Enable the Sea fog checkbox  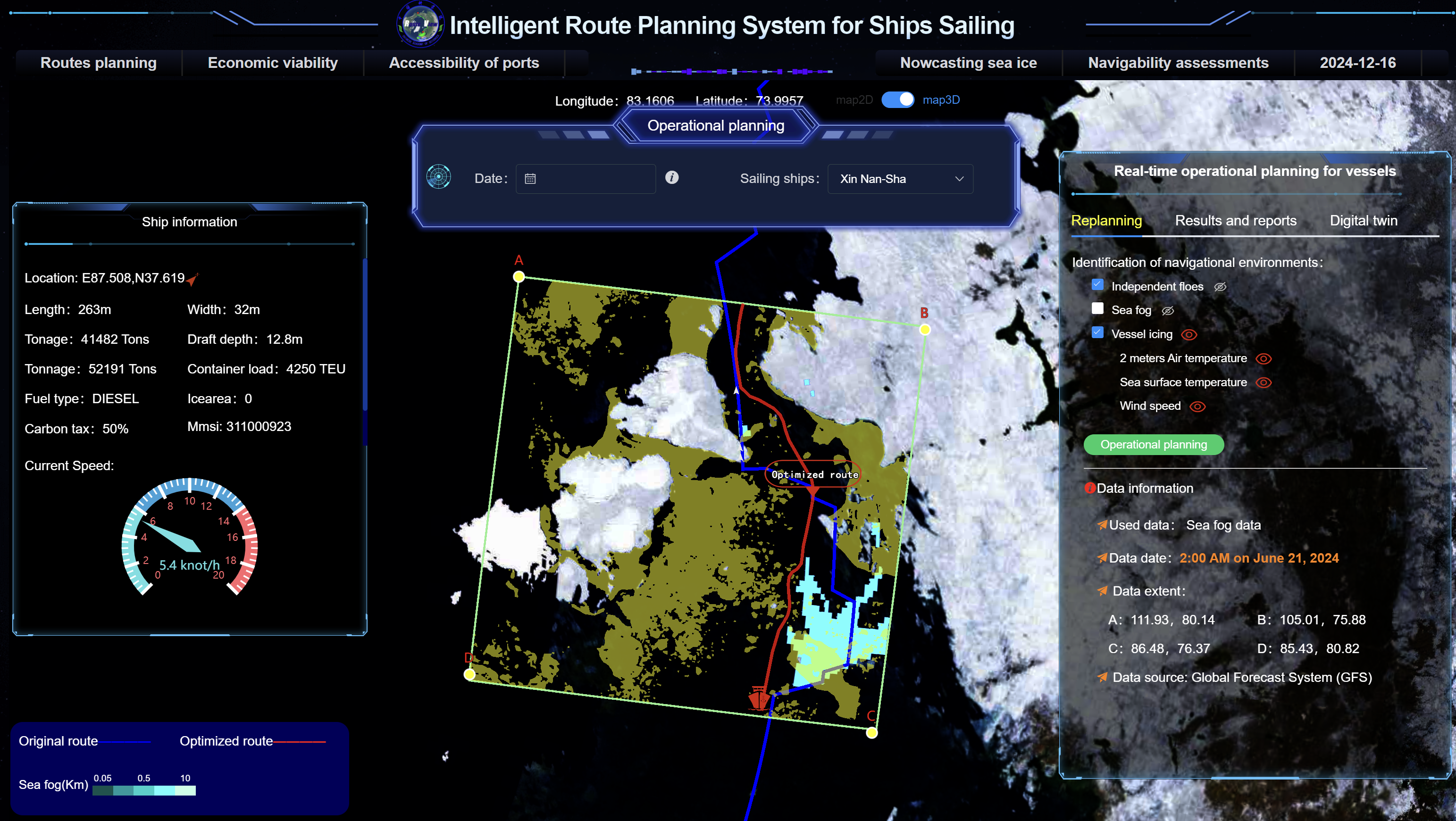[x=1097, y=308]
